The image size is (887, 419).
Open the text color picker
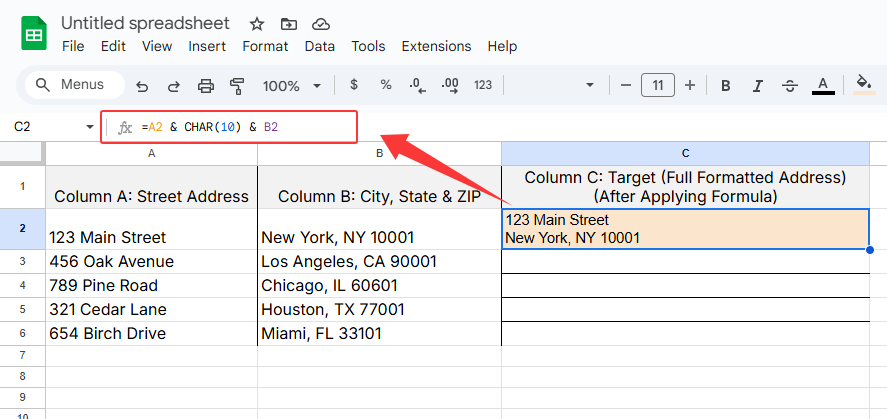click(x=823, y=86)
